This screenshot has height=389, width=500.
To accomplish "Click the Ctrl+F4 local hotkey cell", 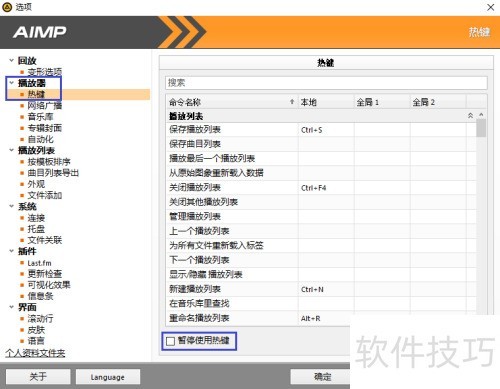I will (x=326, y=188).
